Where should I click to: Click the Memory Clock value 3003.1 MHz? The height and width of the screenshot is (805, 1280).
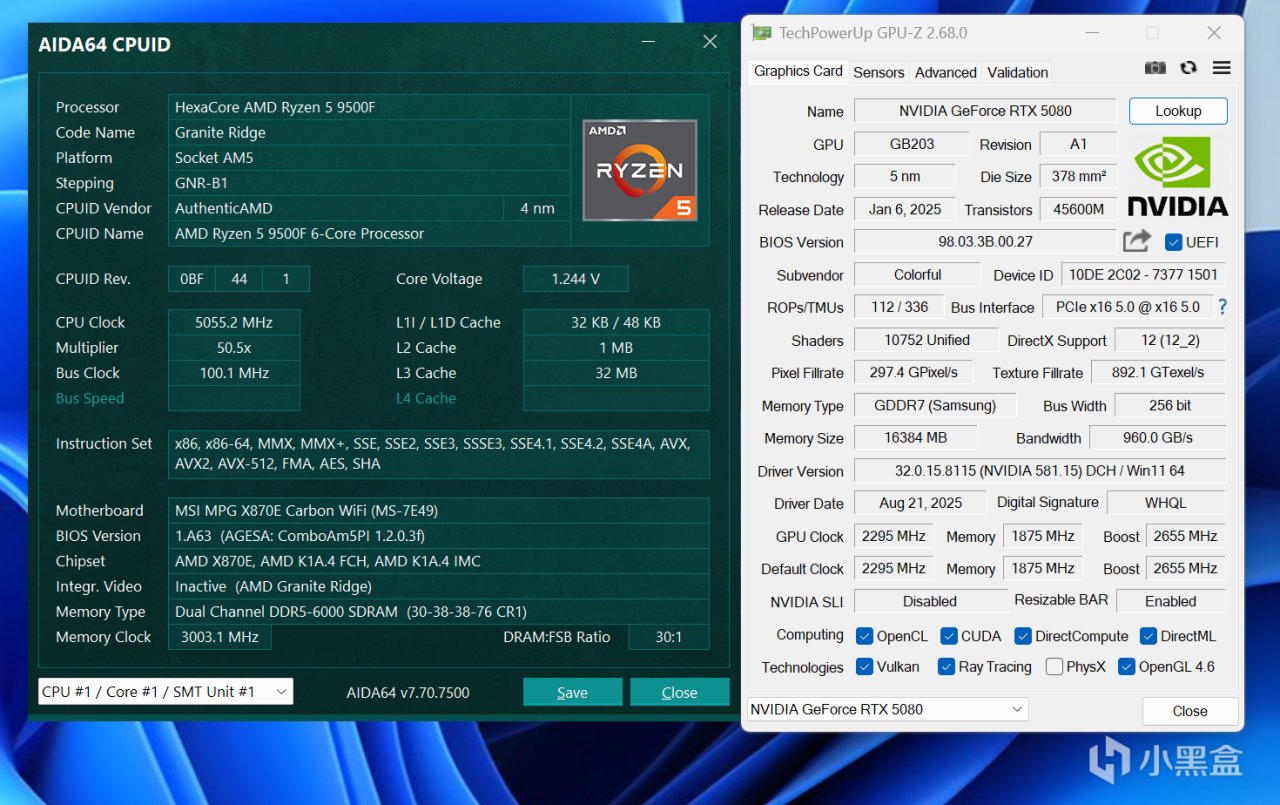click(220, 637)
